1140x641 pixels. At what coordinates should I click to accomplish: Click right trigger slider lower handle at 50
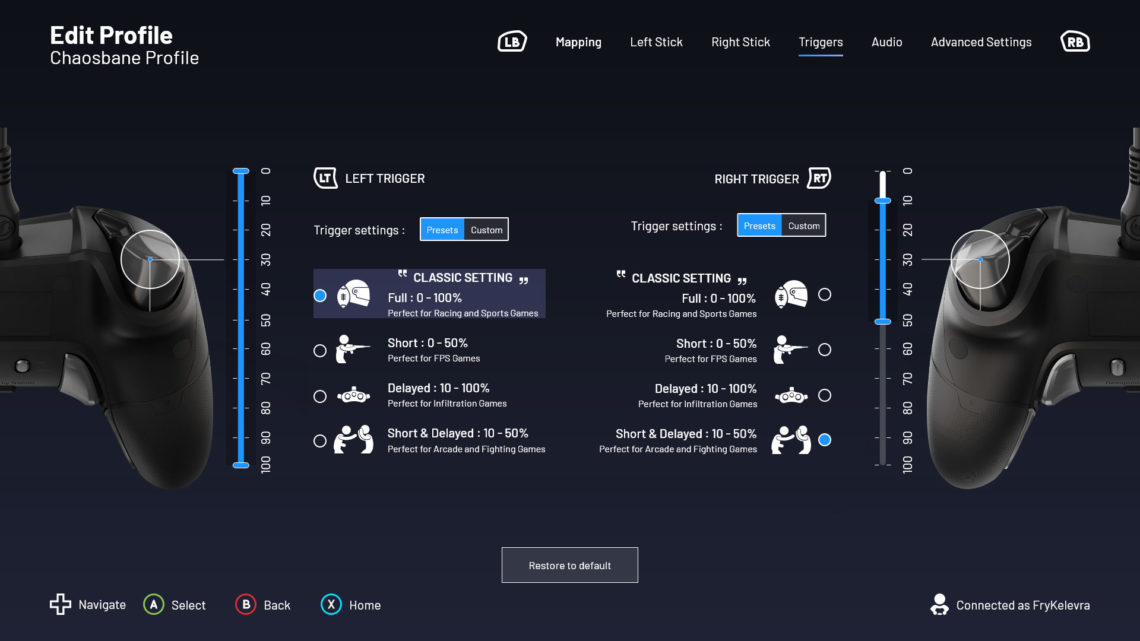pos(883,321)
